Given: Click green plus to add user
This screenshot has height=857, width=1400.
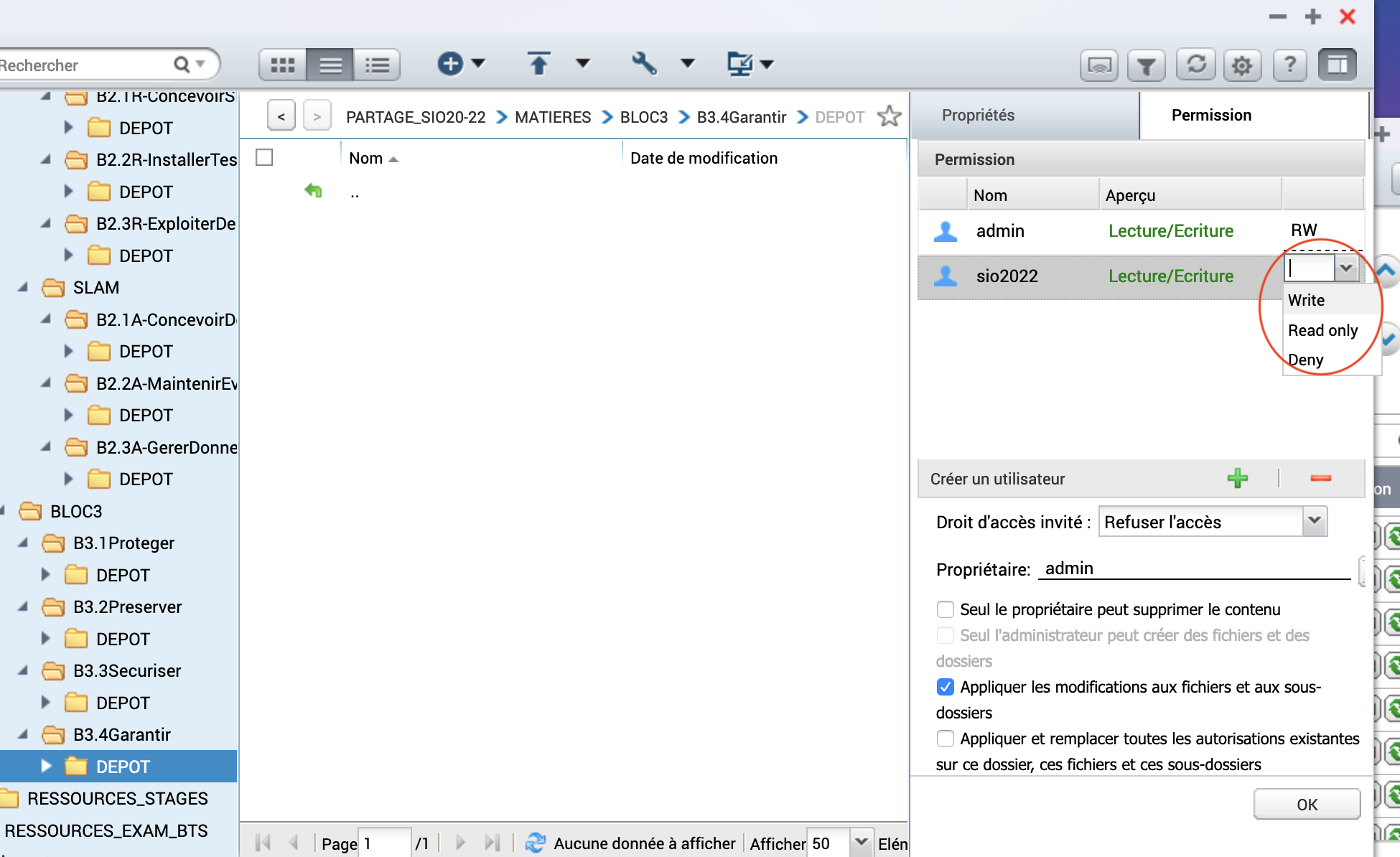Looking at the screenshot, I should [1237, 478].
